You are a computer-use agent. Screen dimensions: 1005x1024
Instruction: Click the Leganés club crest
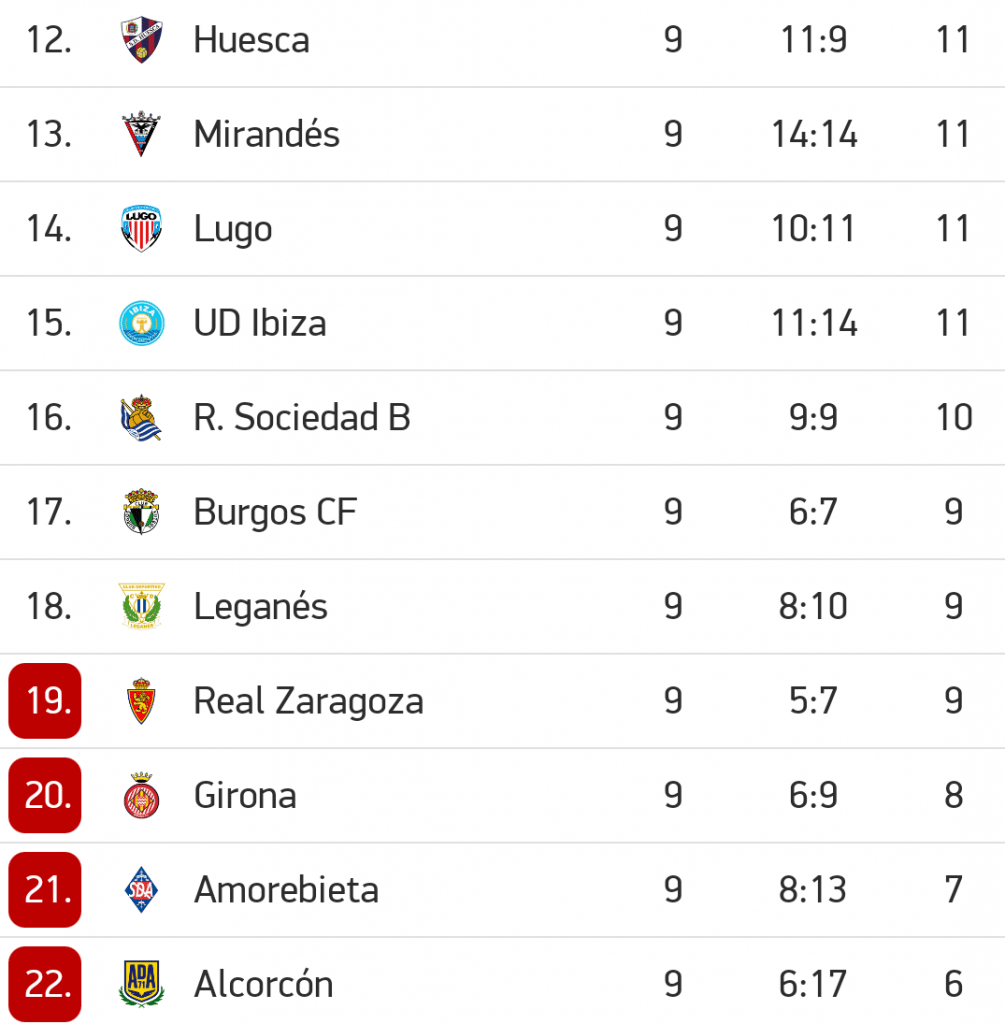[x=141, y=606]
